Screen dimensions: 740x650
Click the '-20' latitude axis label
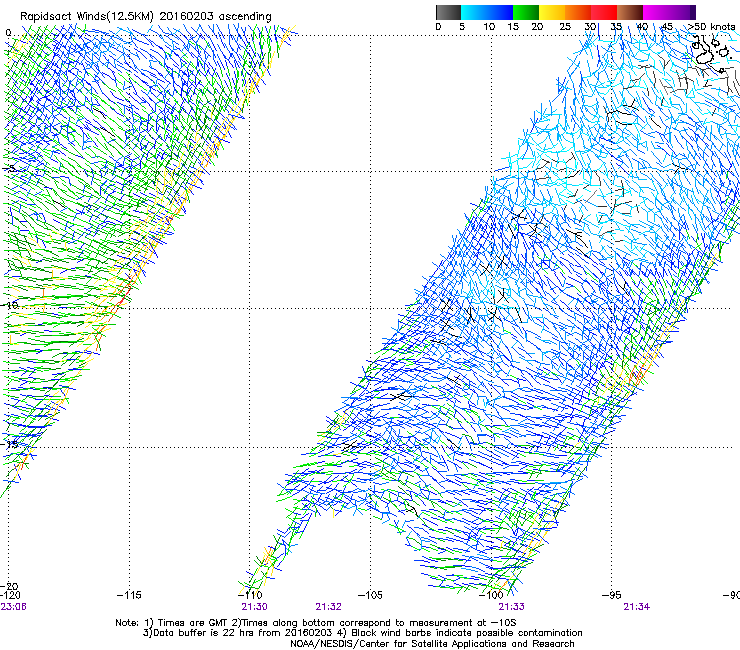(10, 586)
